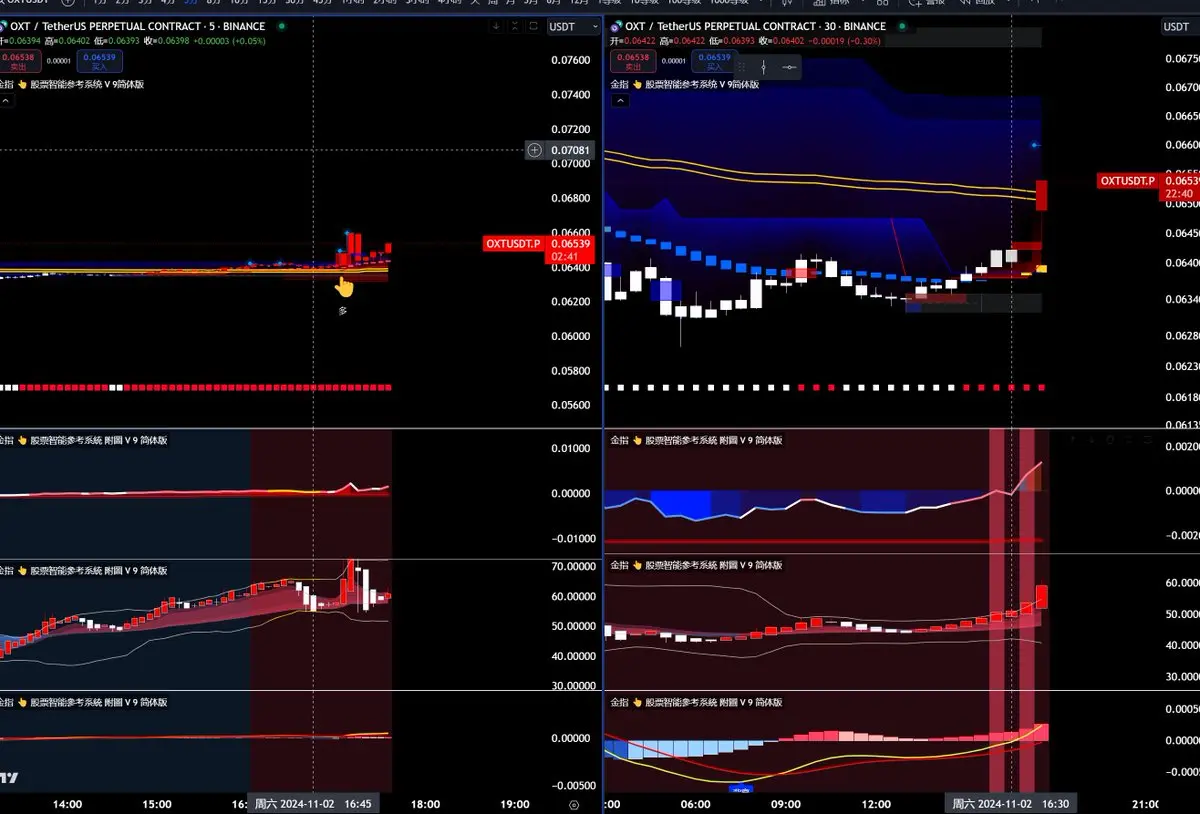Click the 06:00 label on right time axis
Screen dimensions: 1200x814
[x=696, y=804]
